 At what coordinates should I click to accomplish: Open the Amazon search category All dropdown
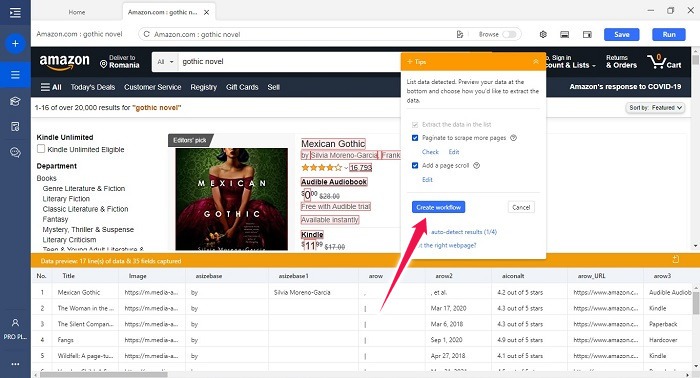165,62
